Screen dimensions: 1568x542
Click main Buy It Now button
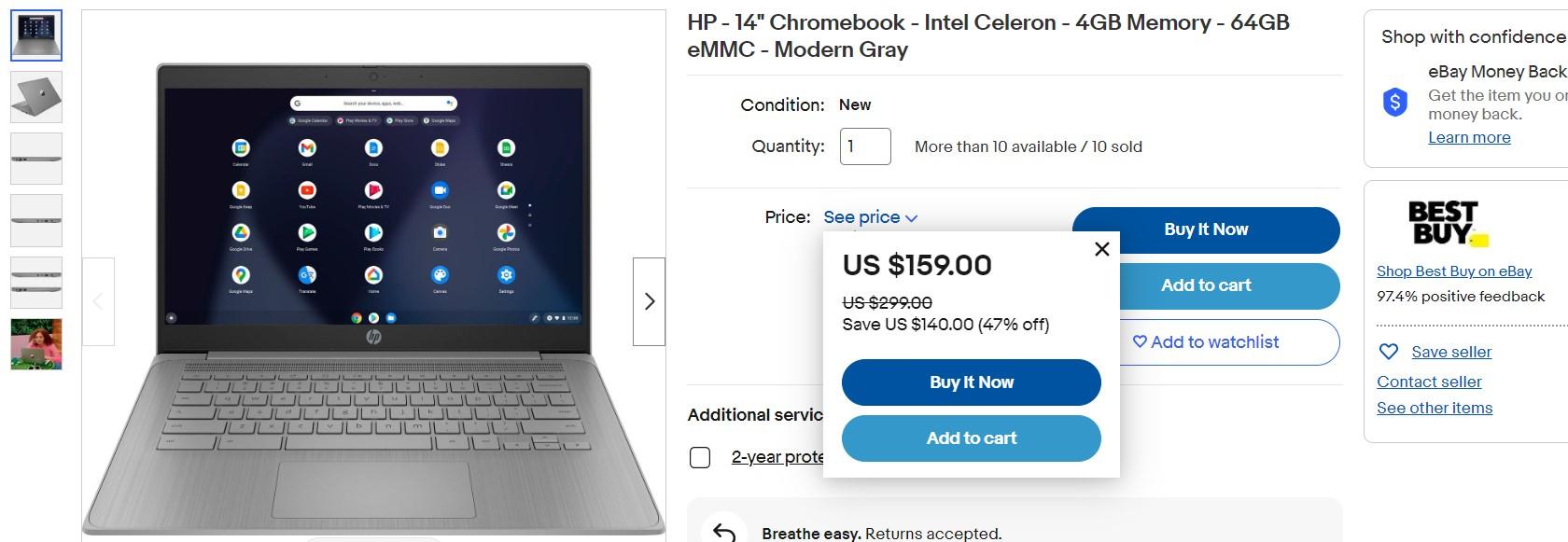tap(1205, 229)
